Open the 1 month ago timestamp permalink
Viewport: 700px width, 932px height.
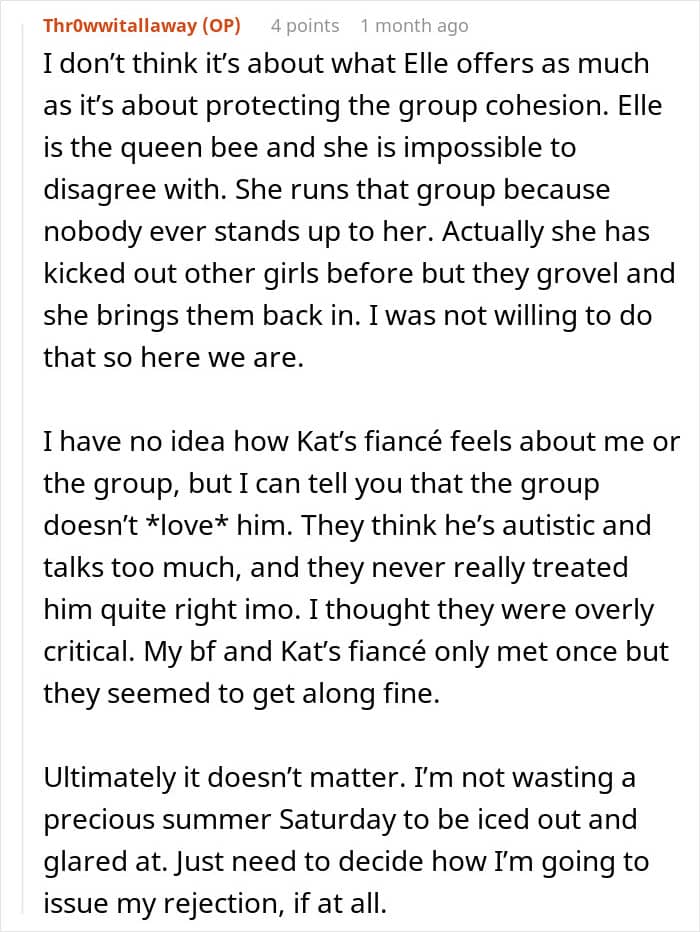414,26
